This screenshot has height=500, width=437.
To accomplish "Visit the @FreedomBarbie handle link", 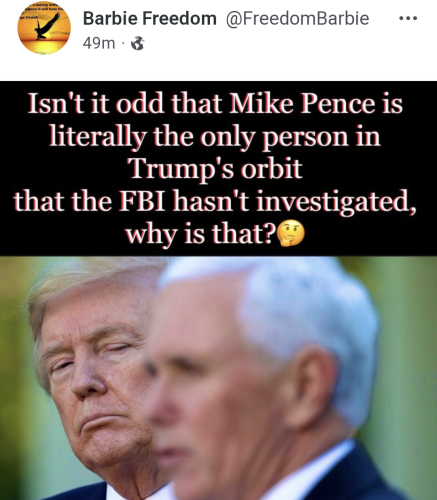I will point(297,18).
